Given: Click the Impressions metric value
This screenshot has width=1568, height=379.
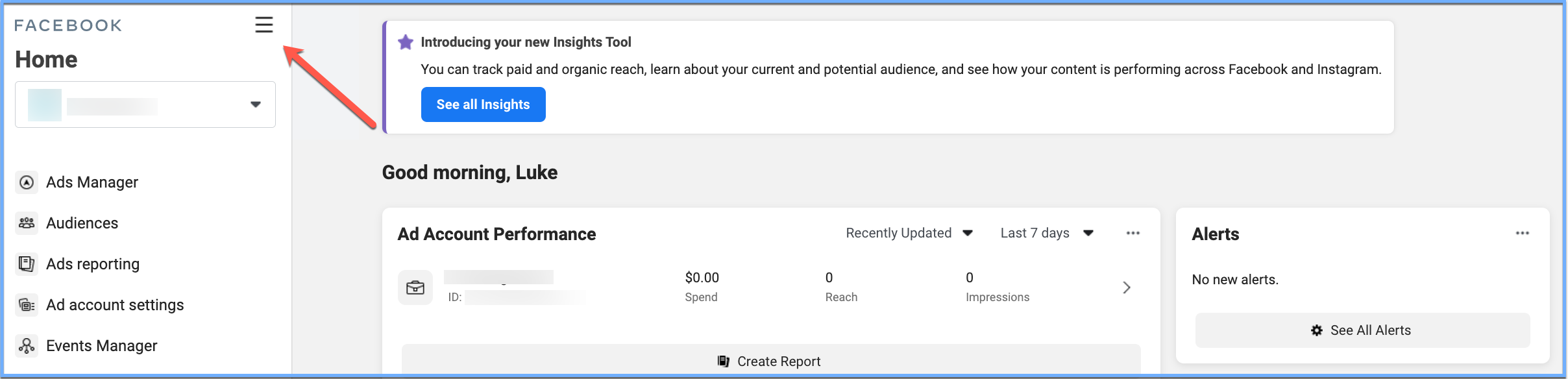Looking at the screenshot, I should point(970,278).
